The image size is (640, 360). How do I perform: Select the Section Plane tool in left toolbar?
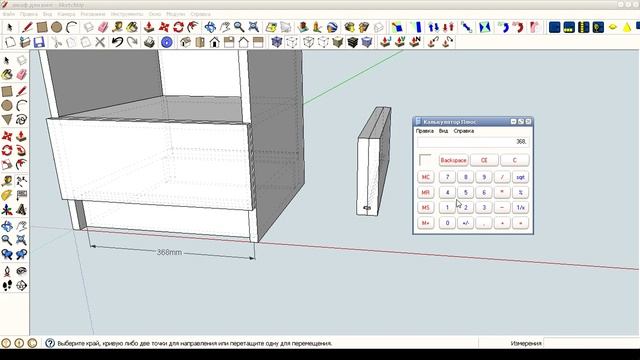[x=21, y=285]
